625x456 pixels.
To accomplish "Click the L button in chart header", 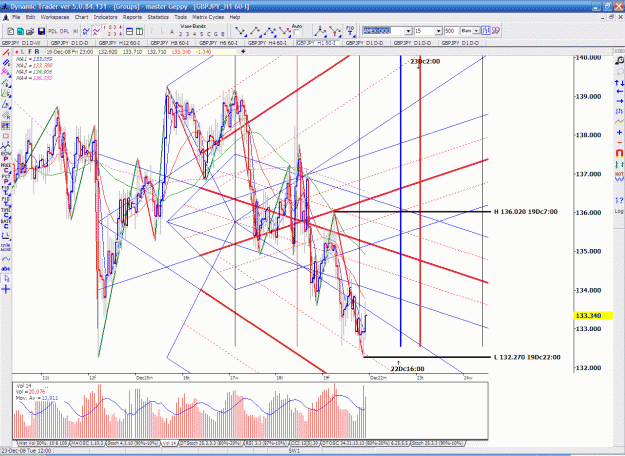I will (x=22, y=52).
